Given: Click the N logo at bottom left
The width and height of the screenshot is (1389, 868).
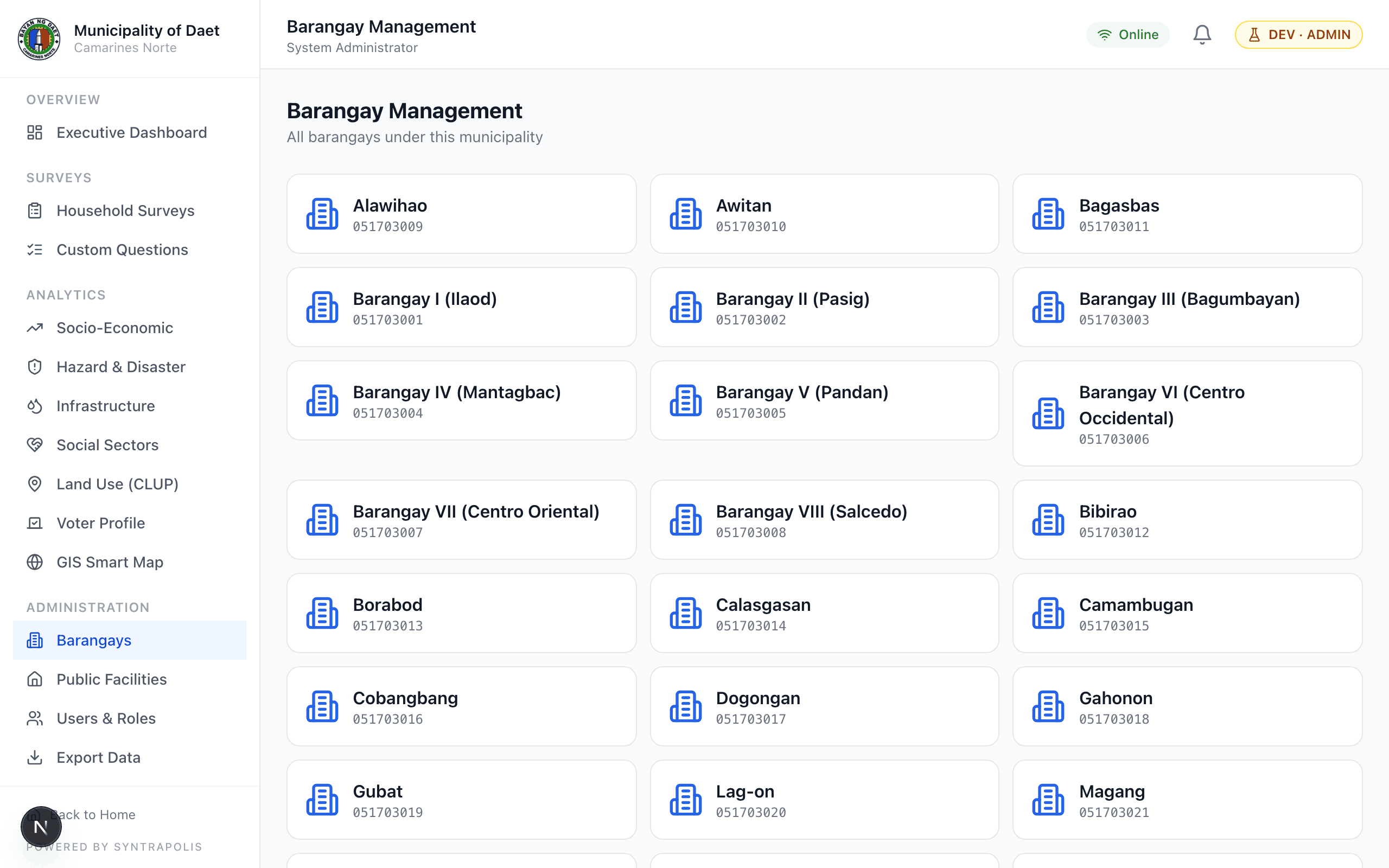Looking at the screenshot, I should (40, 826).
